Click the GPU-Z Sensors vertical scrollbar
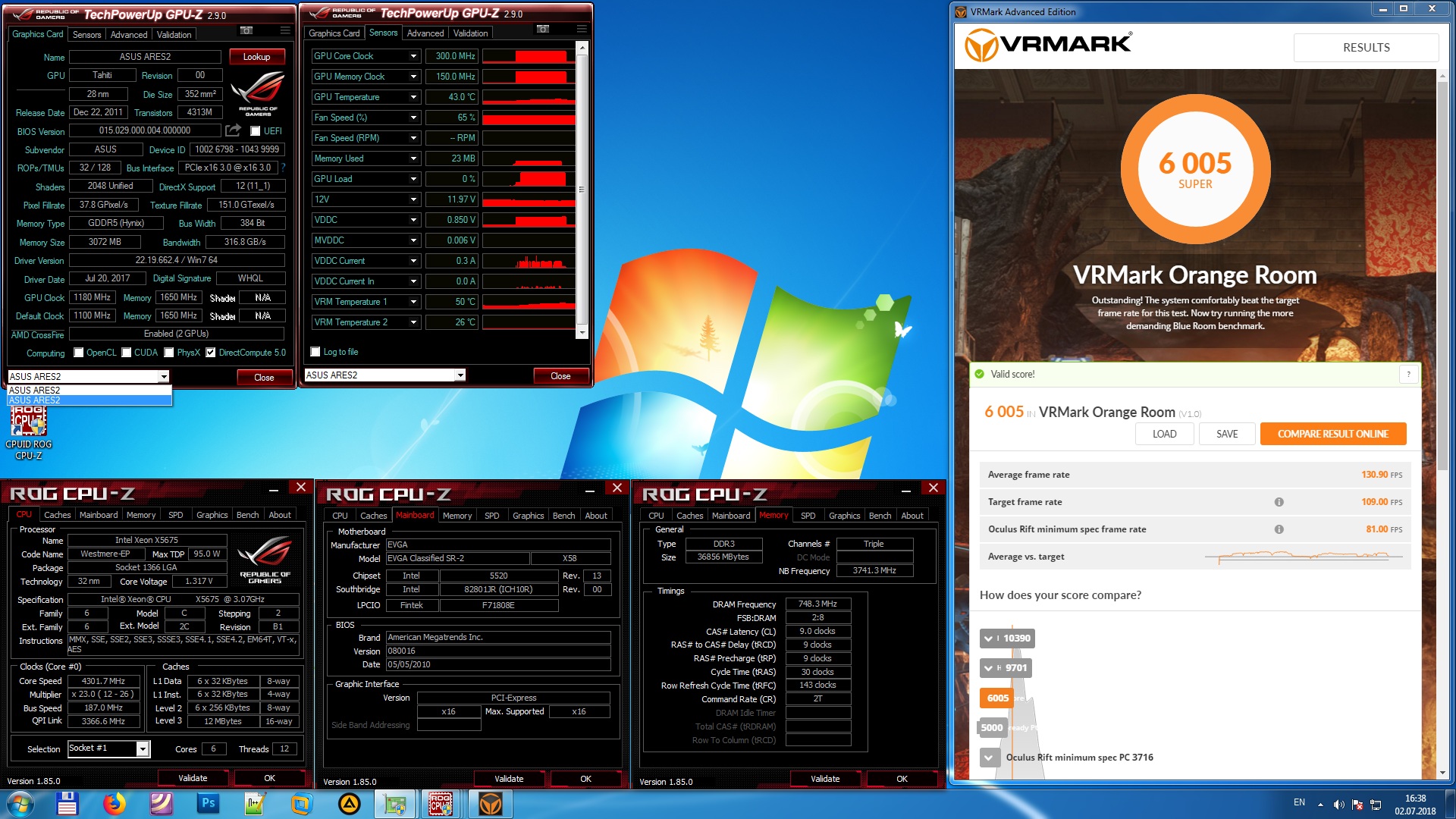The image size is (1456, 819). [582, 190]
